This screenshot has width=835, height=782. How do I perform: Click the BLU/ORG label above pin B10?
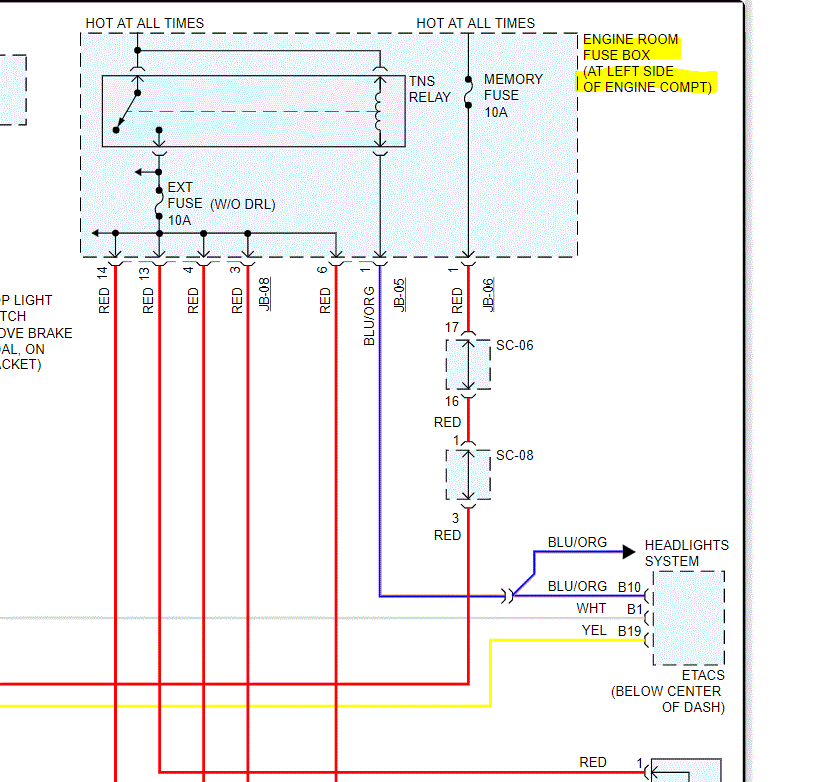coord(577,586)
